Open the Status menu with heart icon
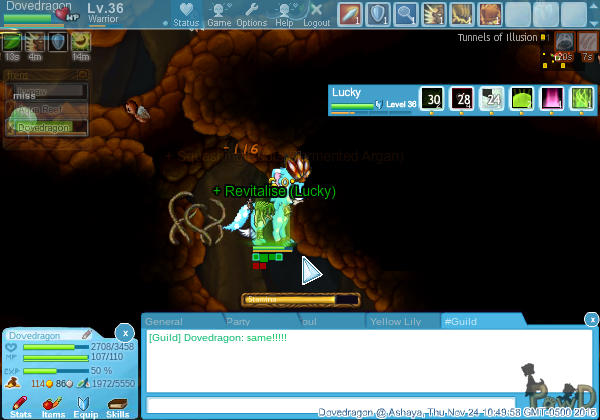The width and height of the screenshot is (600, 420). tap(185, 14)
